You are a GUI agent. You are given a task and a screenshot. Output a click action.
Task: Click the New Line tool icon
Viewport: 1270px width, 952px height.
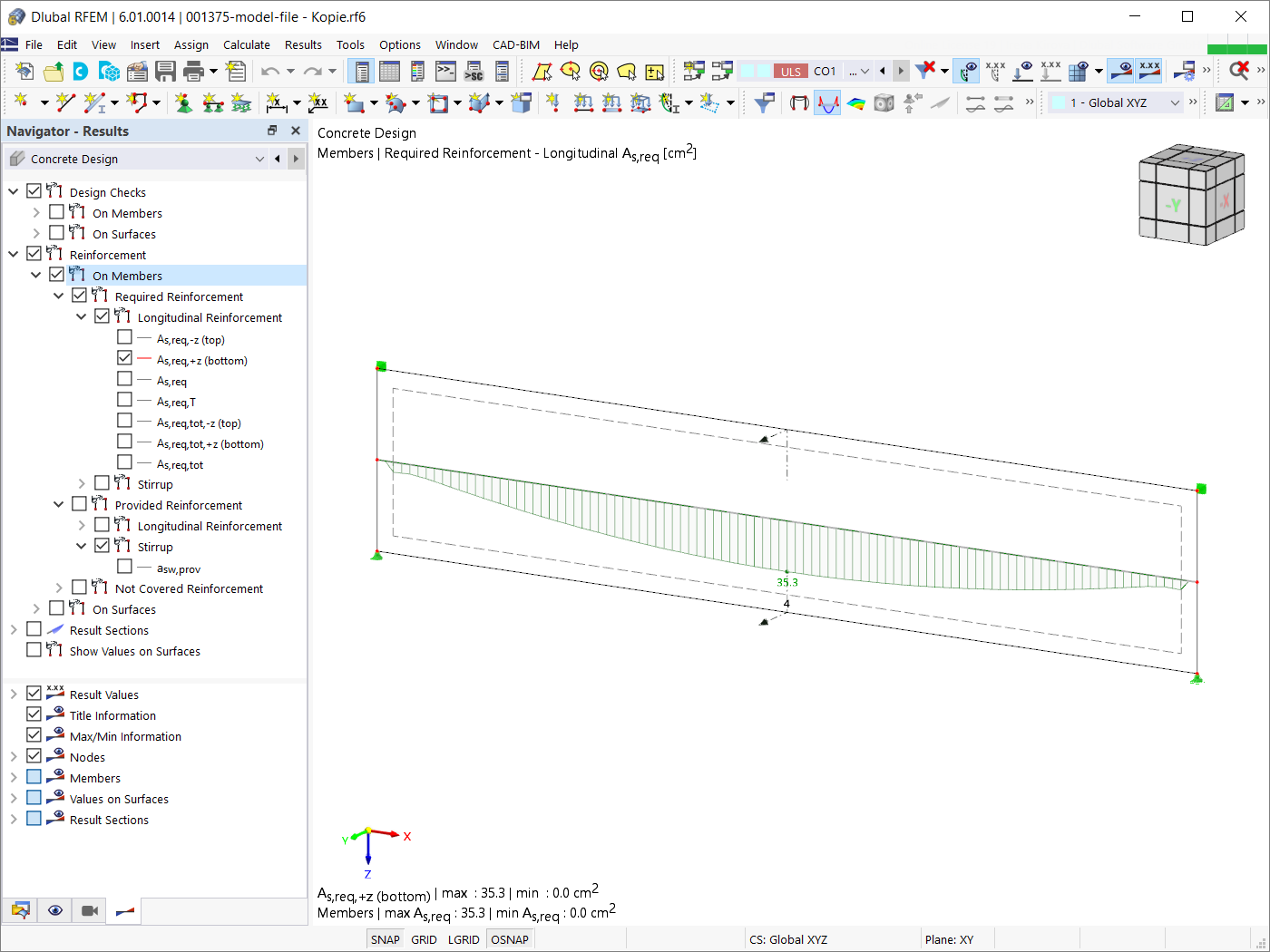[64, 102]
